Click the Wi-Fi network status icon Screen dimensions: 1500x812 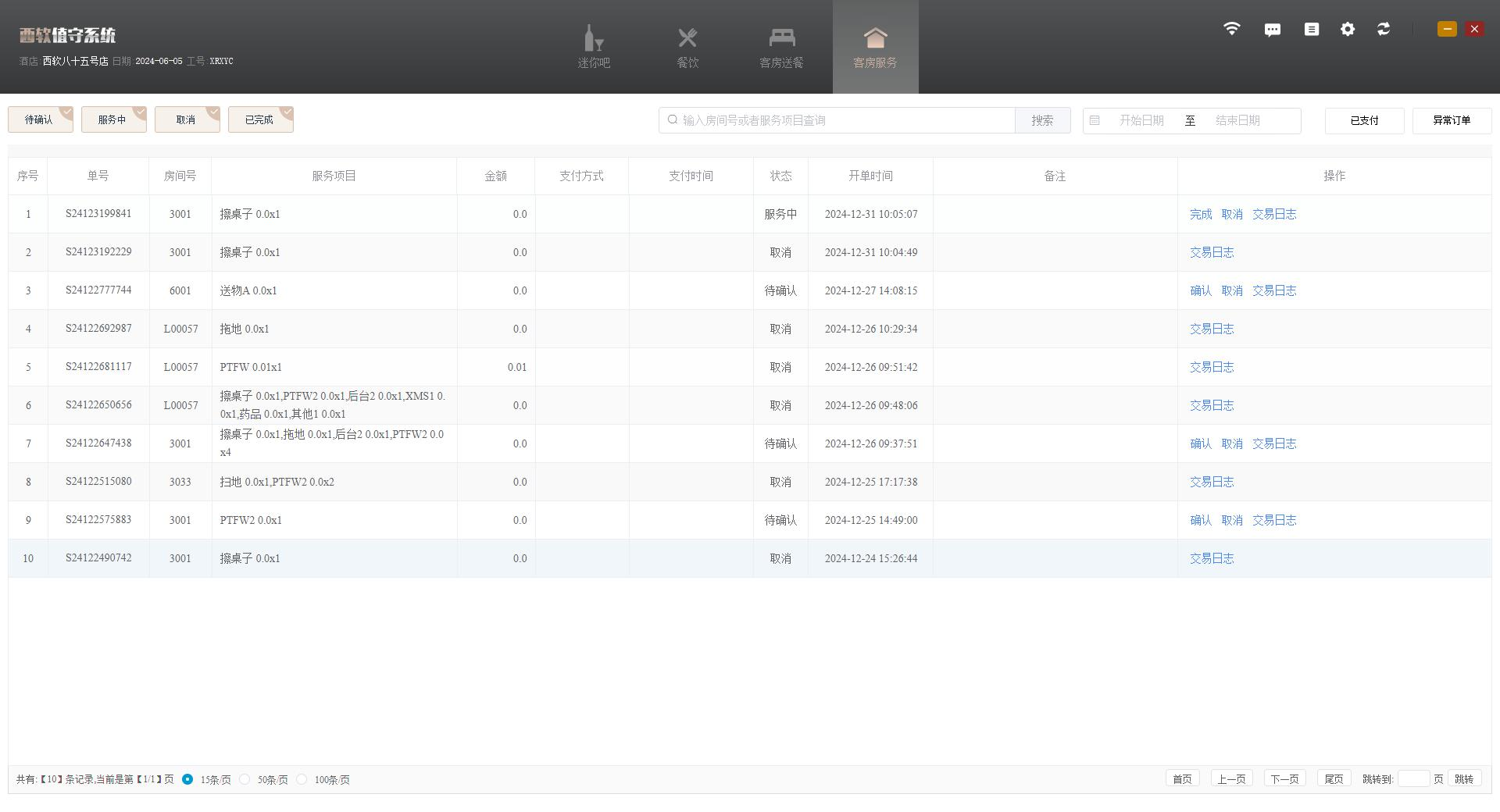click(x=1231, y=29)
